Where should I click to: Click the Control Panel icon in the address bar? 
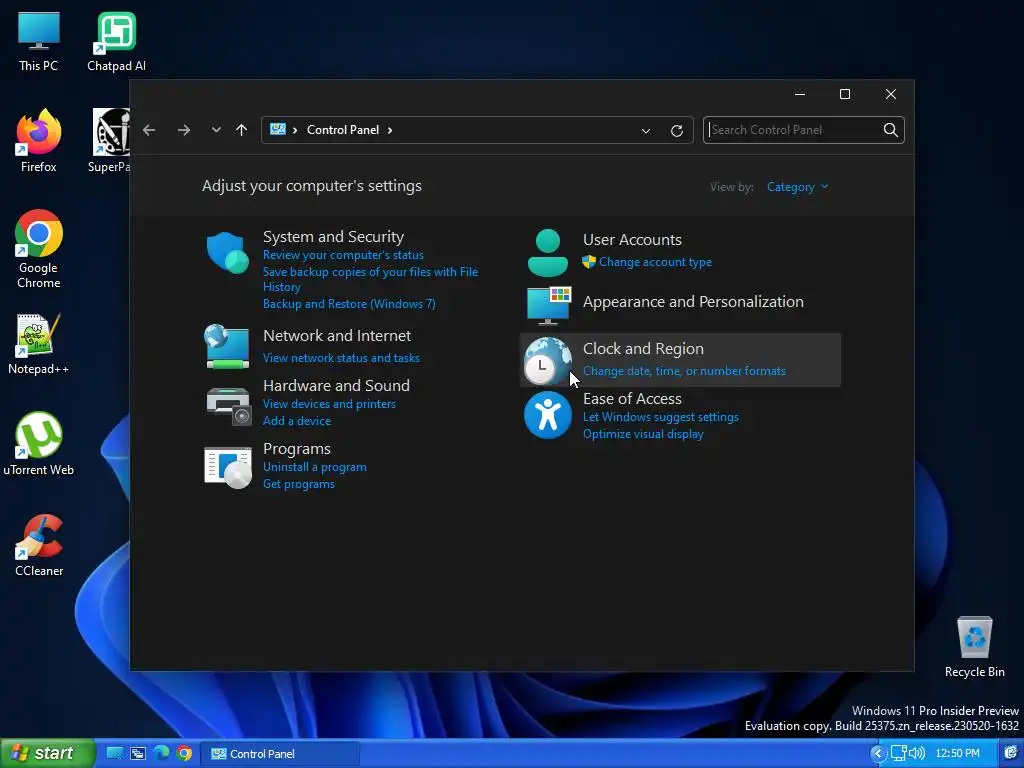pyautogui.click(x=278, y=129)
